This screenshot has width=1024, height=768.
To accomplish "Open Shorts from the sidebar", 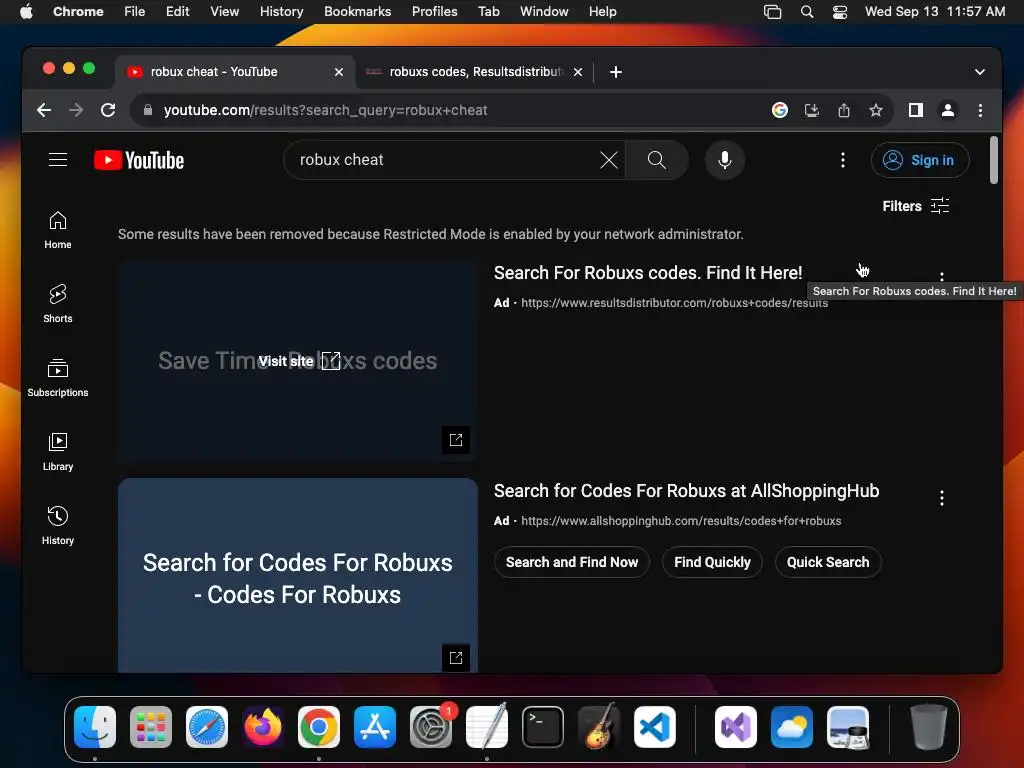I will (58, 304).
